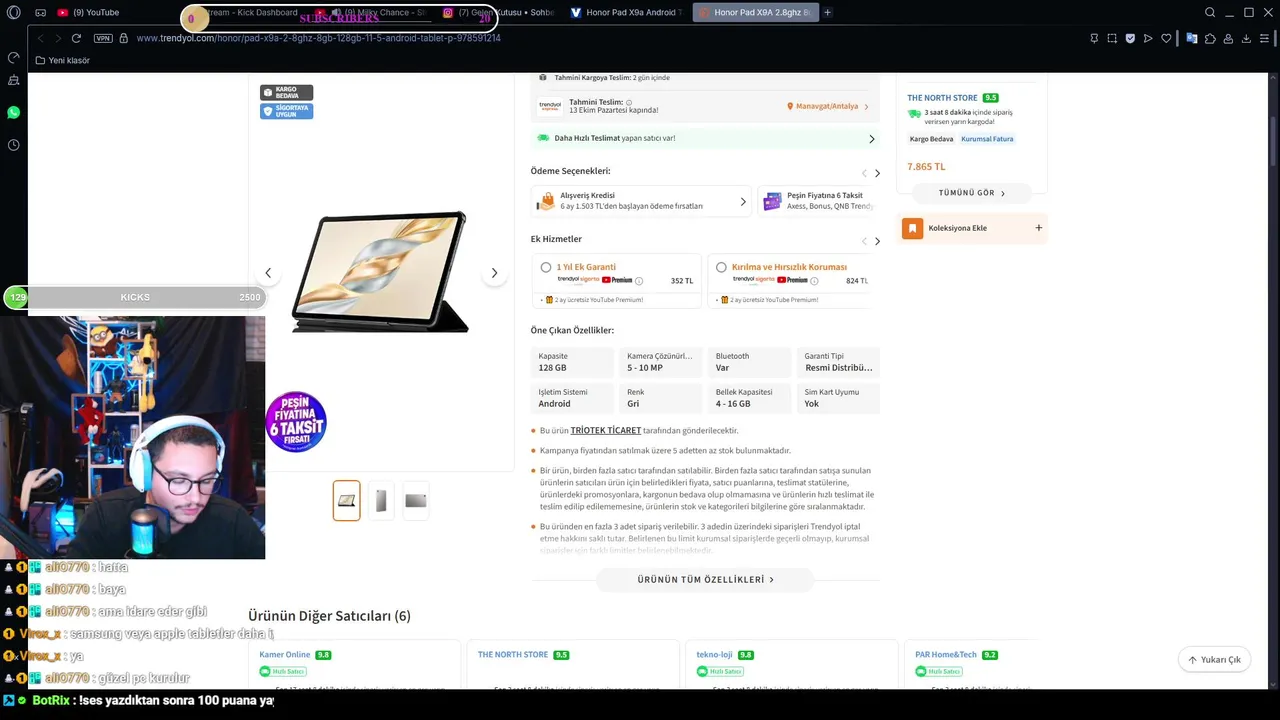Open the Yeni klasör bookmarks folder
Screen dimensions: 1280x720
(x=62, y=60)
